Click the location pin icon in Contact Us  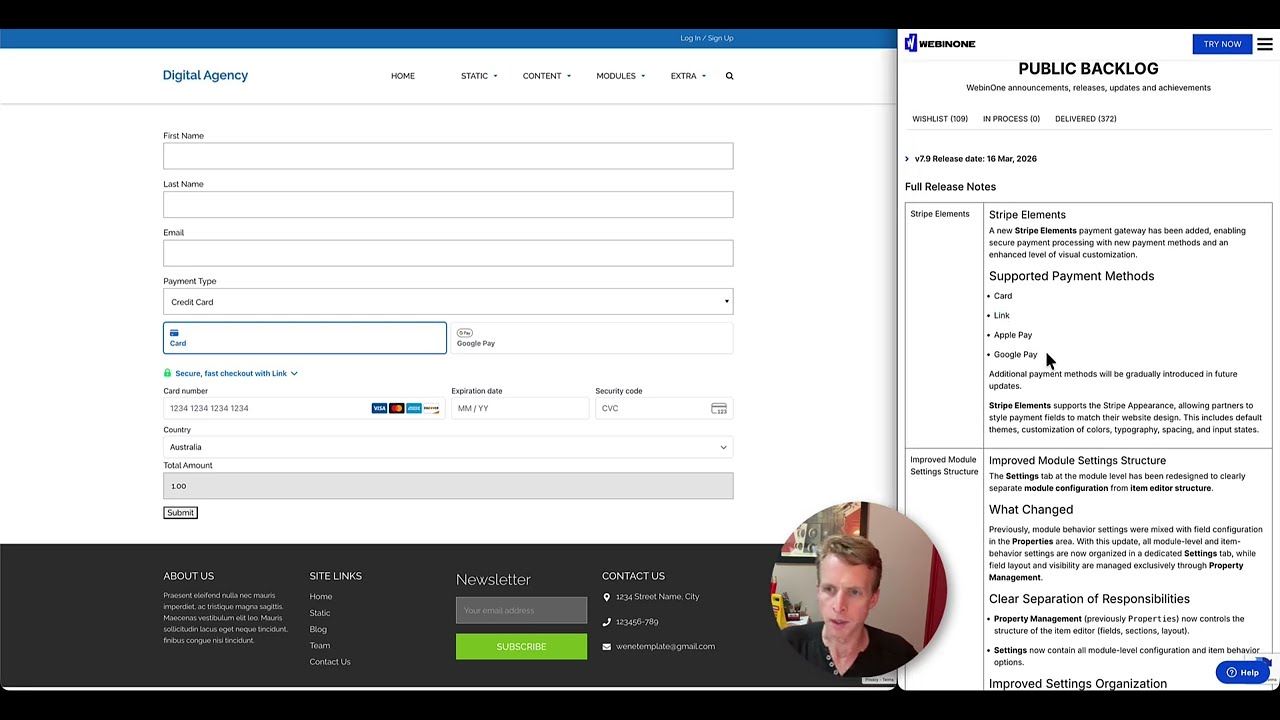pos(606,597)
